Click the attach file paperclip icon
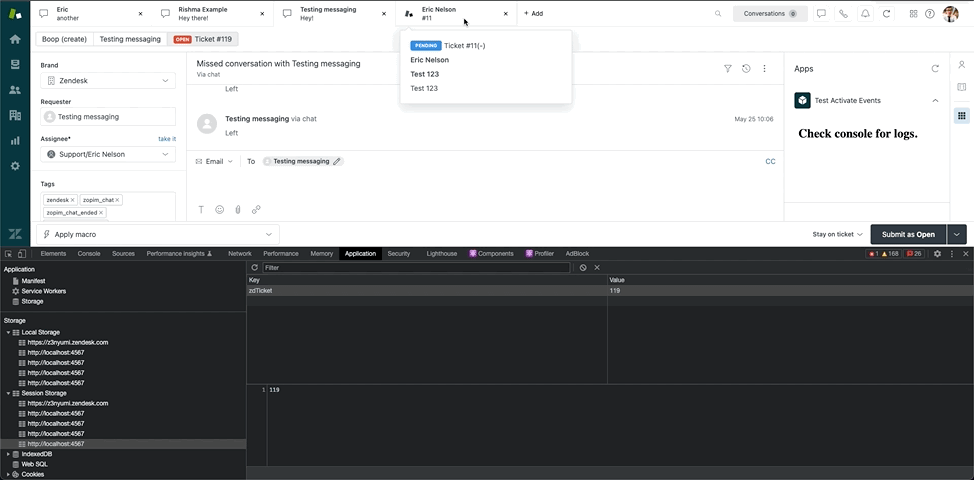 [x=238, y=210]
